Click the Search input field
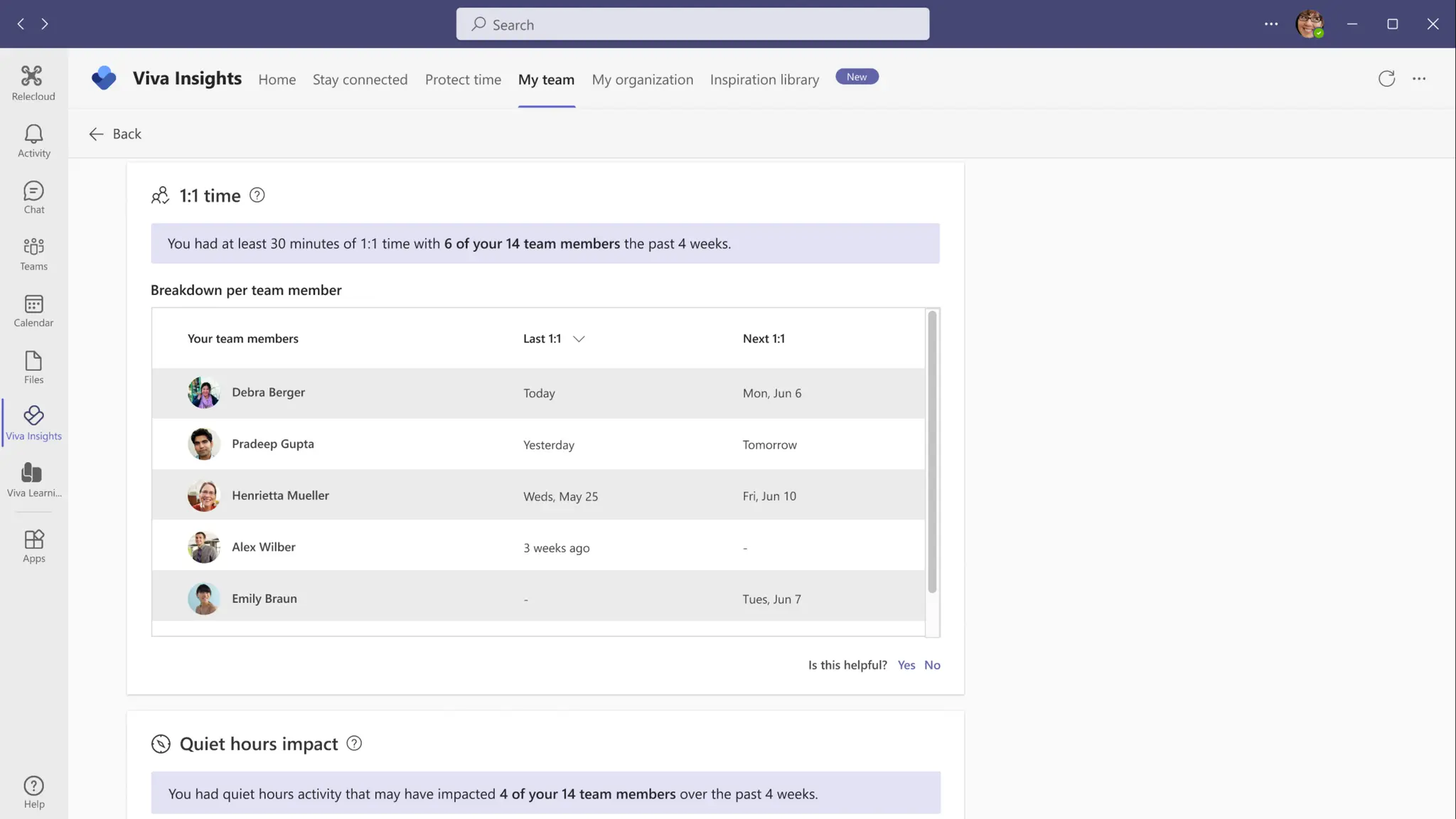Screen dimensions: 1456x819 tap(692, 25)
